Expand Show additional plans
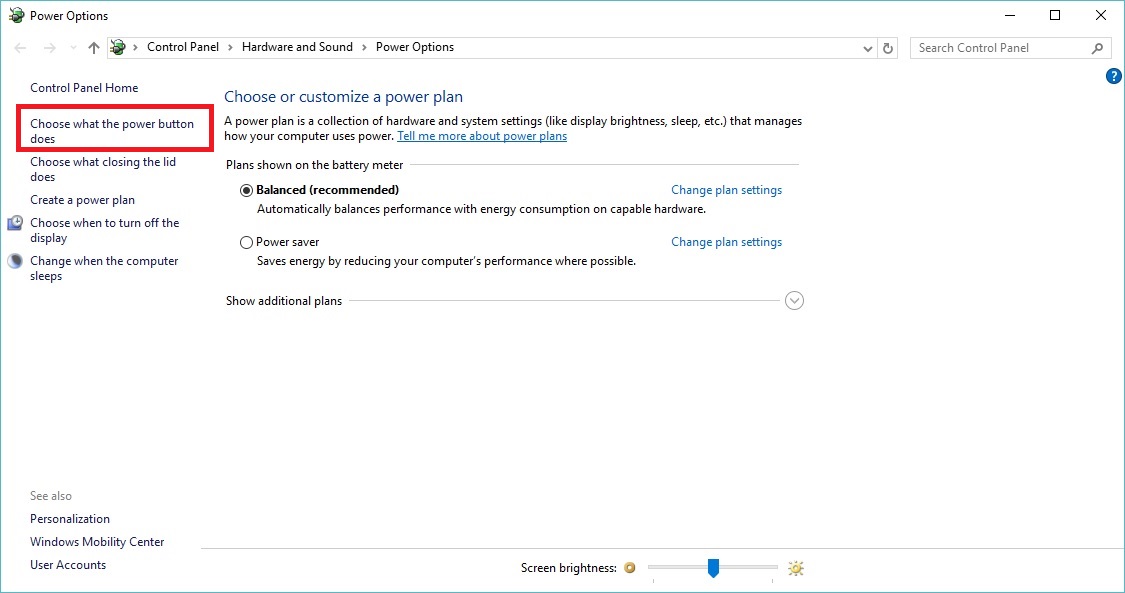 [x=794, y=300]
